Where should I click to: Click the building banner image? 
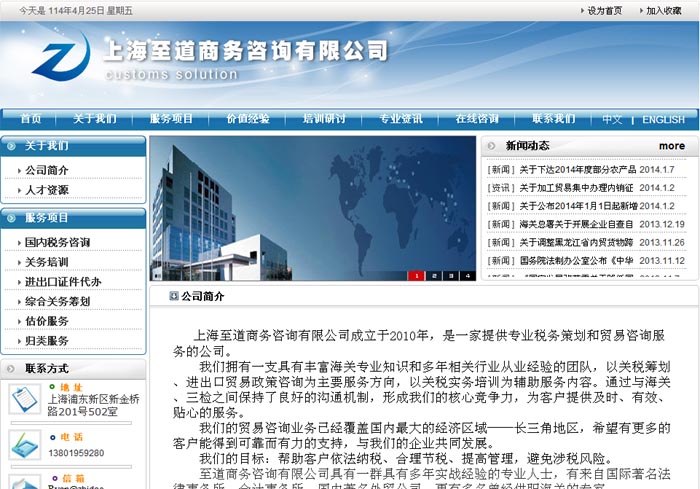tap(312, 208)
